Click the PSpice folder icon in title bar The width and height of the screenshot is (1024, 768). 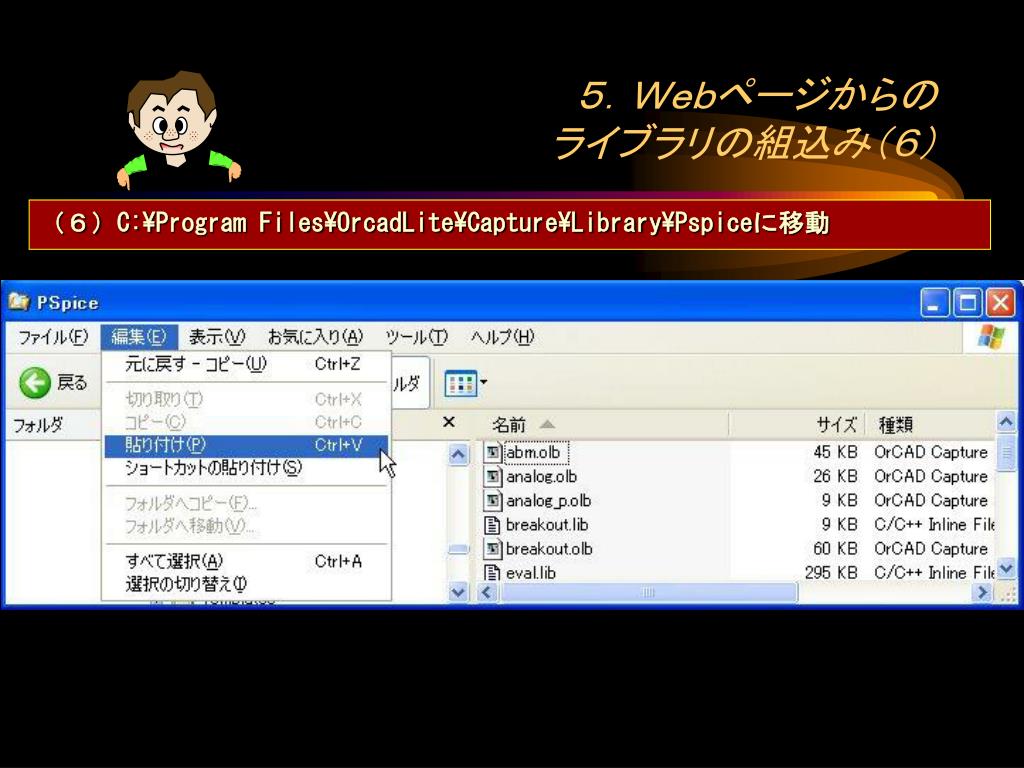[x=19, y=302]
